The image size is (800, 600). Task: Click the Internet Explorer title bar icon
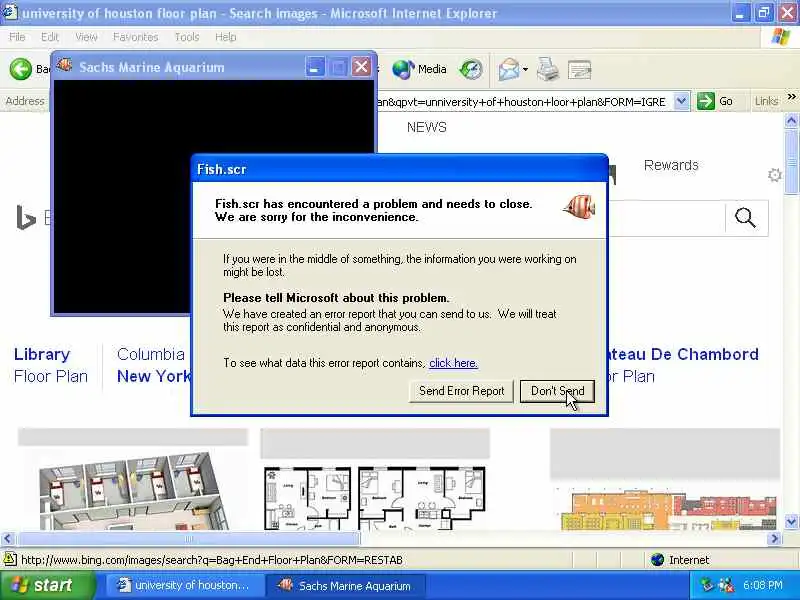(10, 12)
